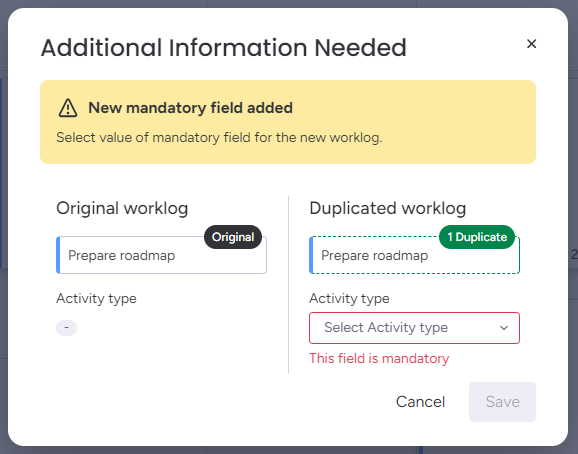Image resolution: width=578 pixels, height=454 pixels.
Task: Select the original Prepare roadmap worklog card
Action: [x=161, y=255]
